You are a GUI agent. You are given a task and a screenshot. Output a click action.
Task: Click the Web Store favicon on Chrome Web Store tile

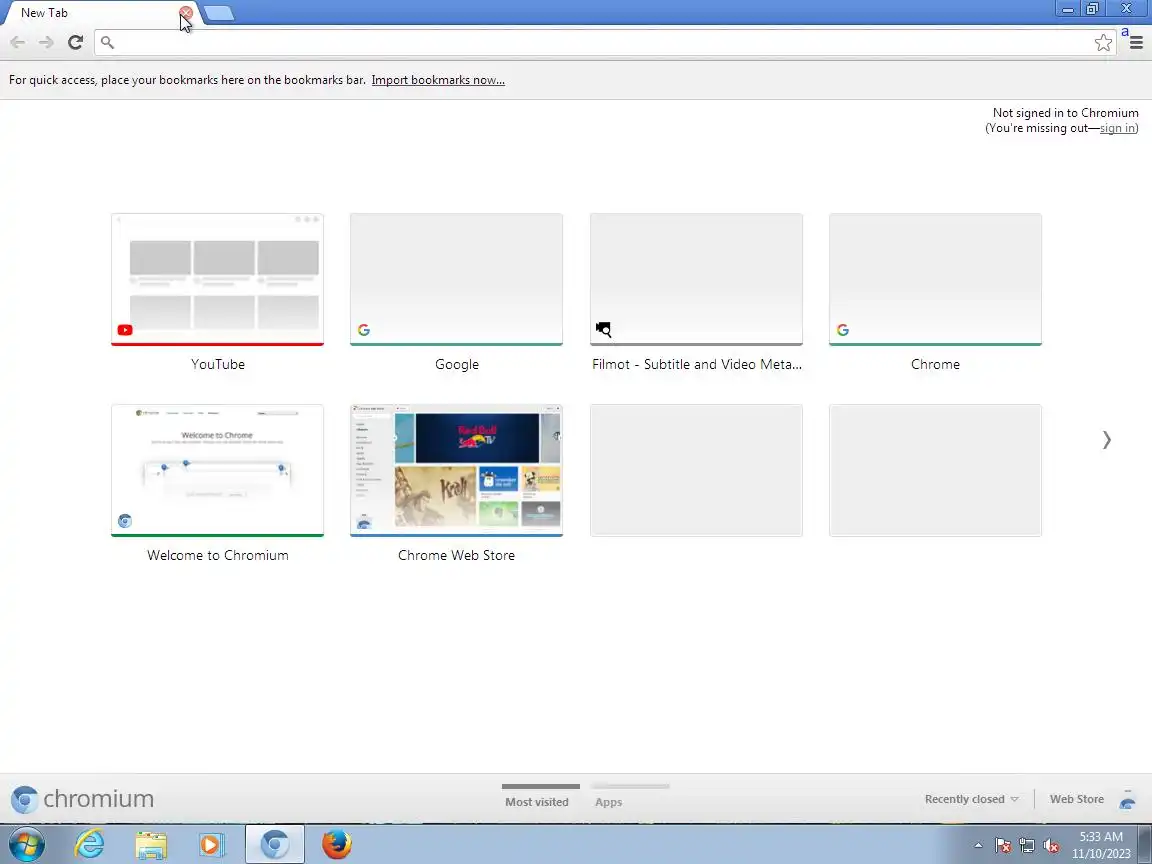point(364,522)
